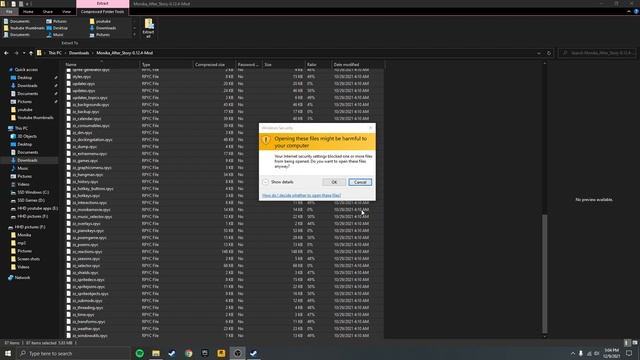Open Music under This PC
Image resolution: width=640 pixels, height=360 pixels.
coord(22,168)
